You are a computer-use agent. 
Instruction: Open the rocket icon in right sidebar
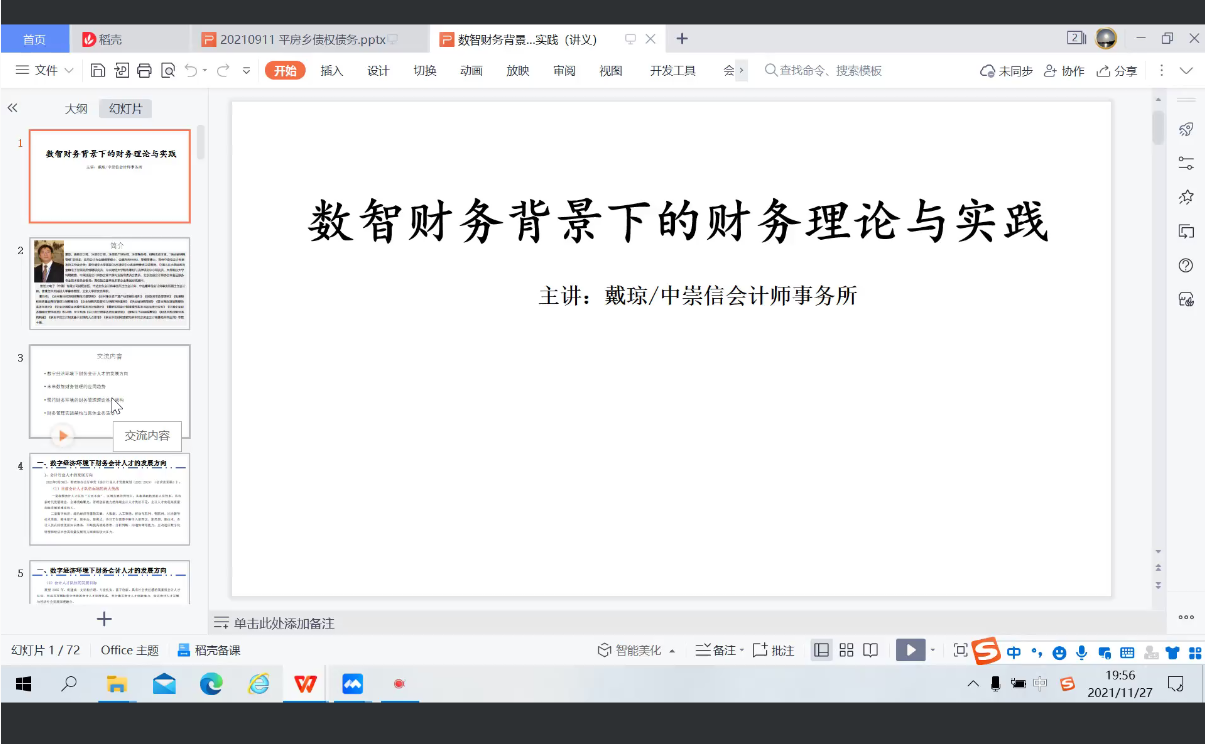(x=1187, y=129)
